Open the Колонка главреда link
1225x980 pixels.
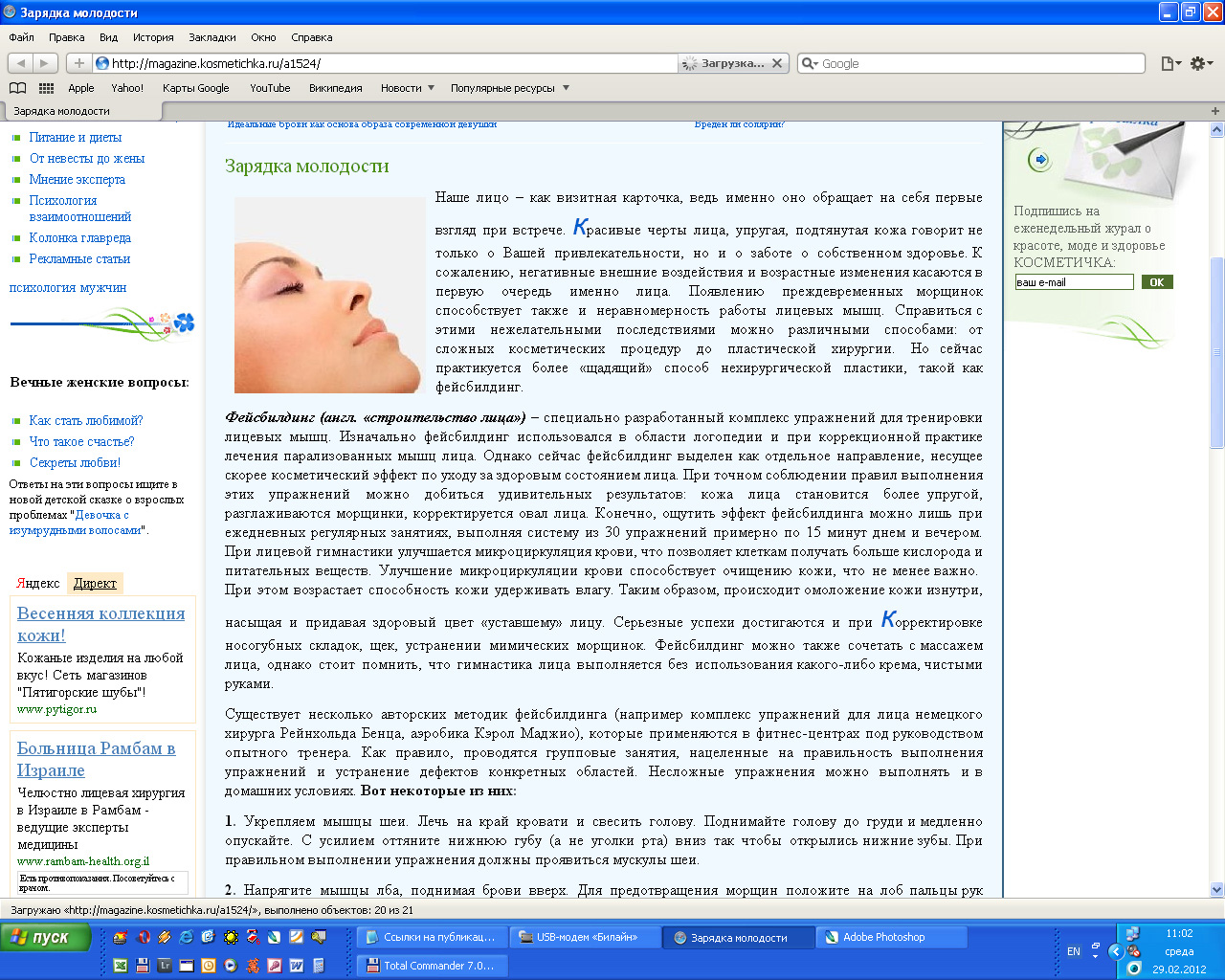[80, 237]
